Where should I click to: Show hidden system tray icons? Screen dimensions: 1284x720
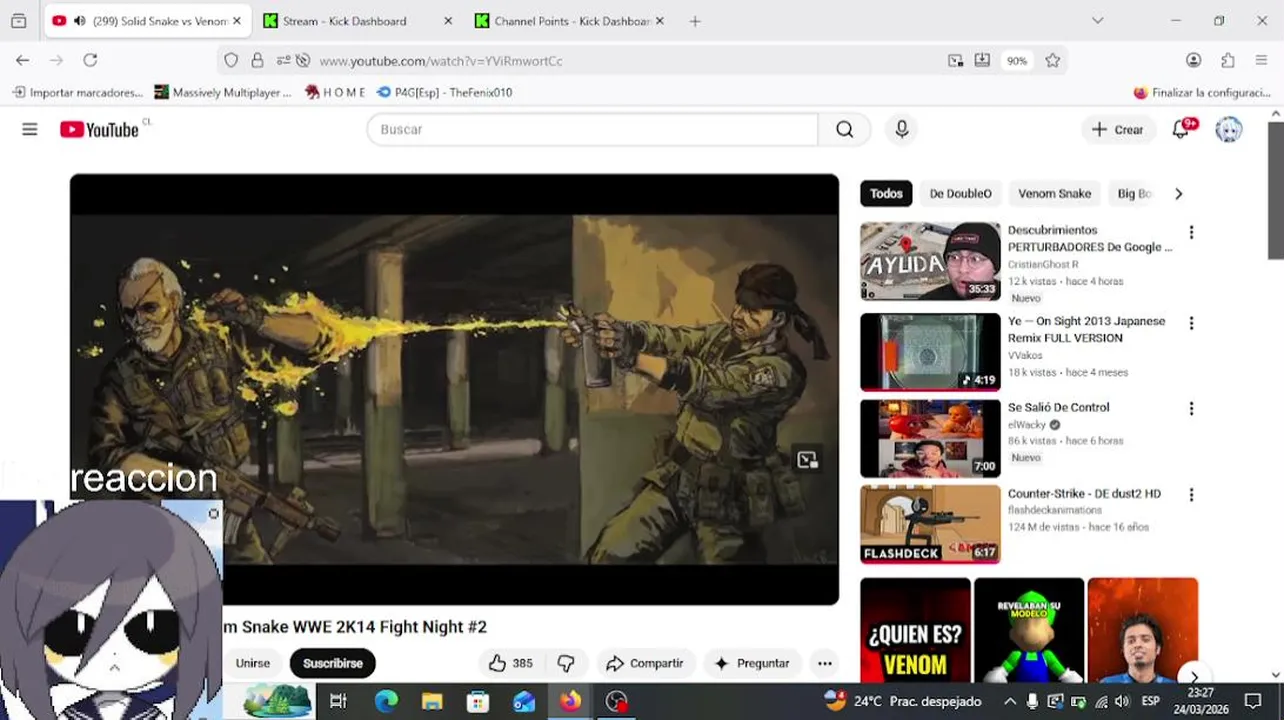point(1010,702)
